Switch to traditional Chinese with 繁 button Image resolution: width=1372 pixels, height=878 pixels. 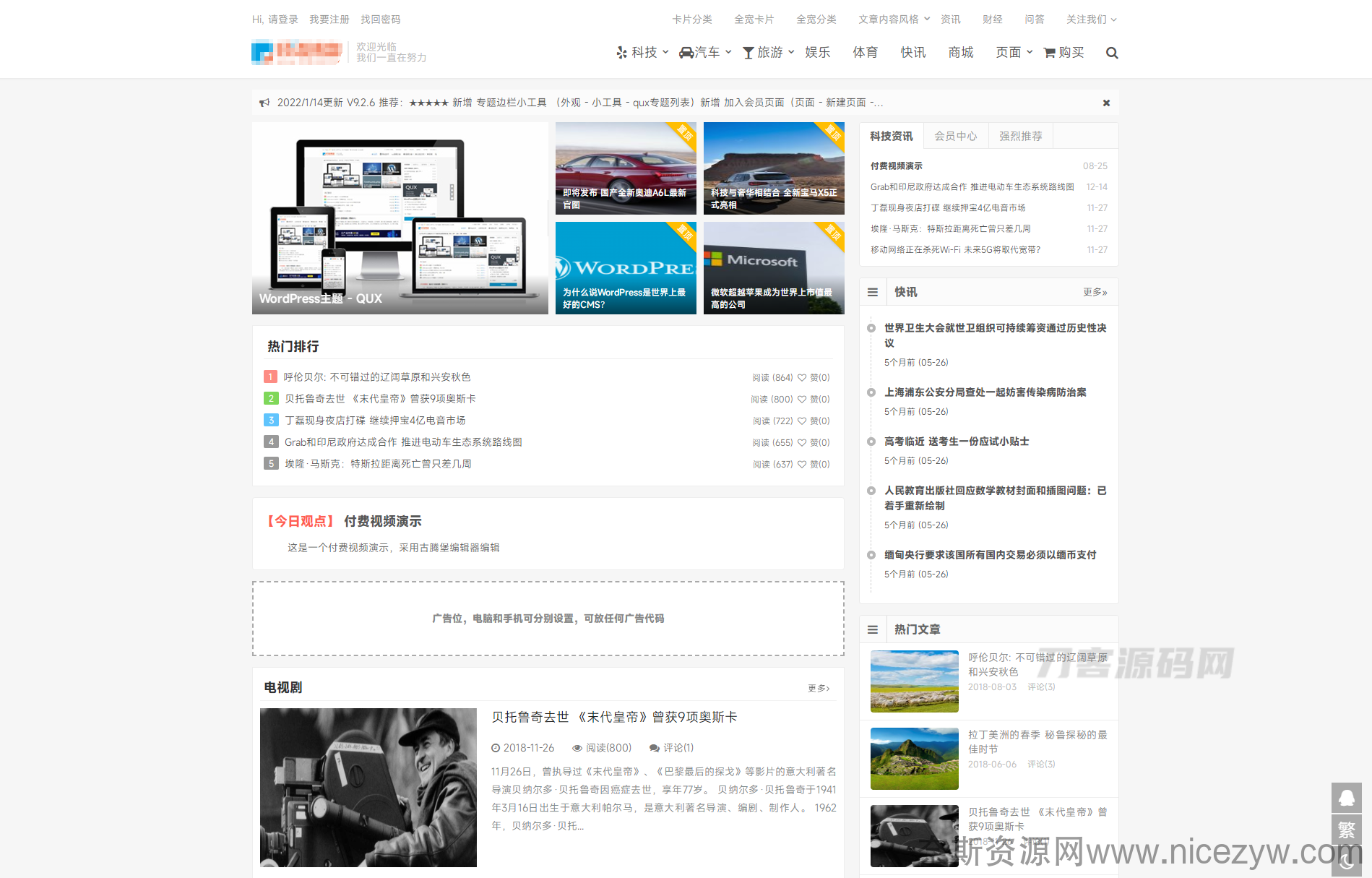1347,830
